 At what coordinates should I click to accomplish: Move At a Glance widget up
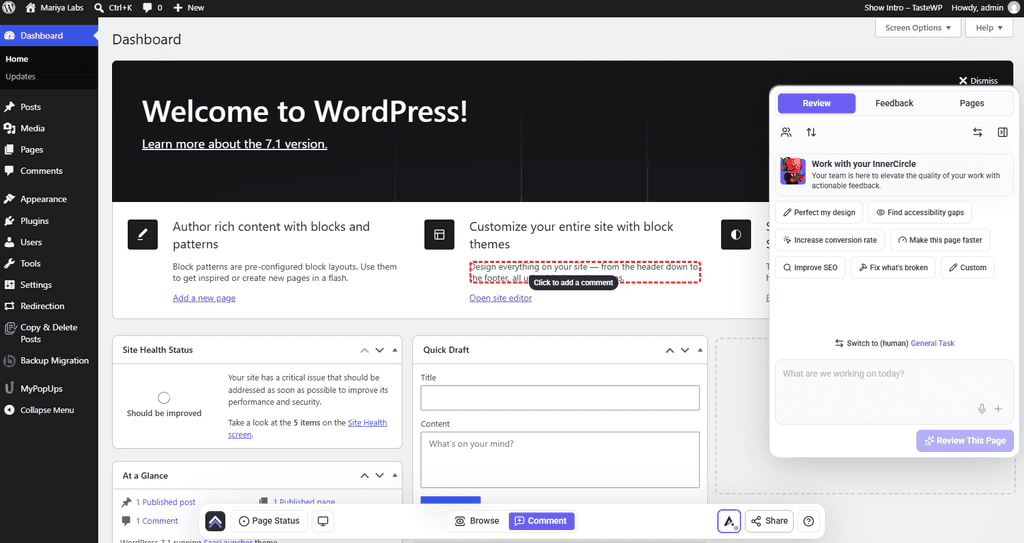(x=364, y=476)
